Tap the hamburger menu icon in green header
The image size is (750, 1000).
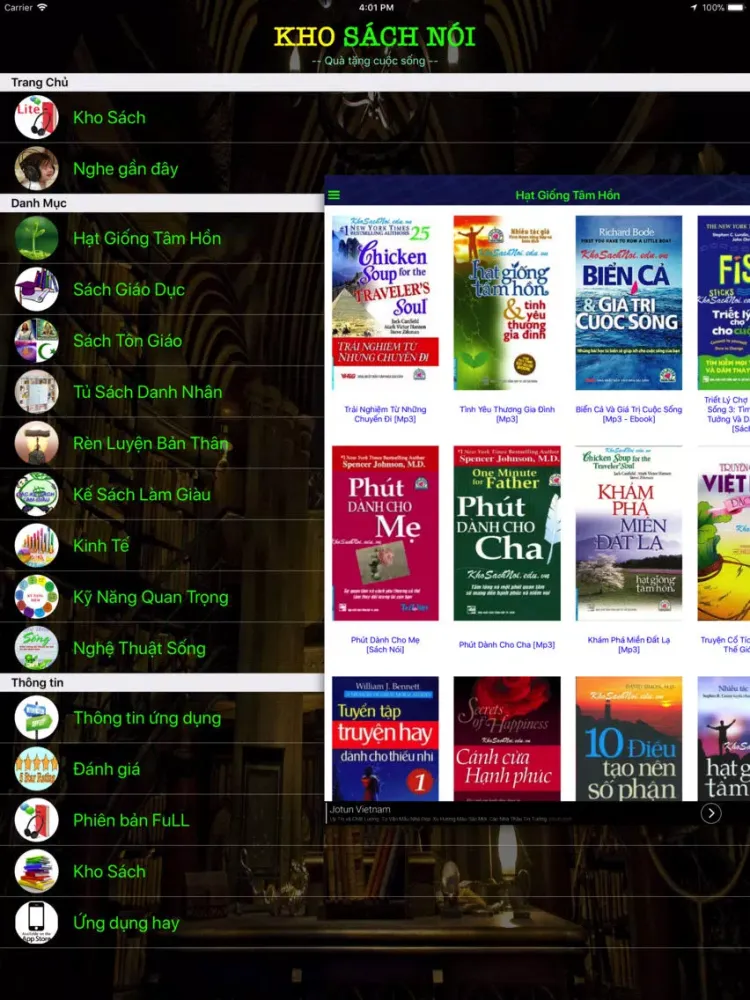(334, 195)
